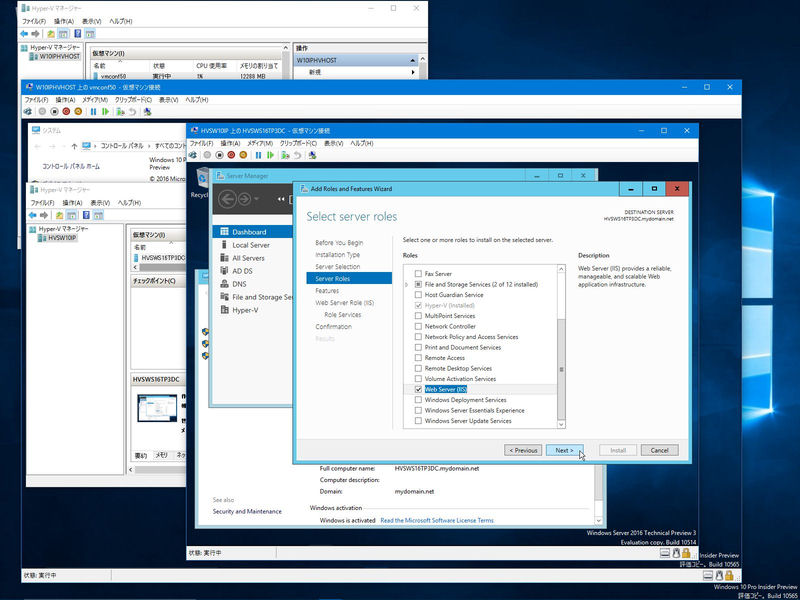The image size is (800, 600).
Task: Check Windows Server Update Services
Action: point(418,421)
